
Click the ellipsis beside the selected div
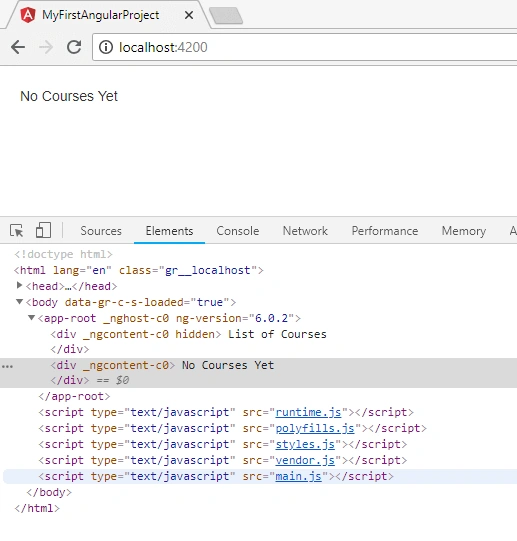[x=8, y=366]
